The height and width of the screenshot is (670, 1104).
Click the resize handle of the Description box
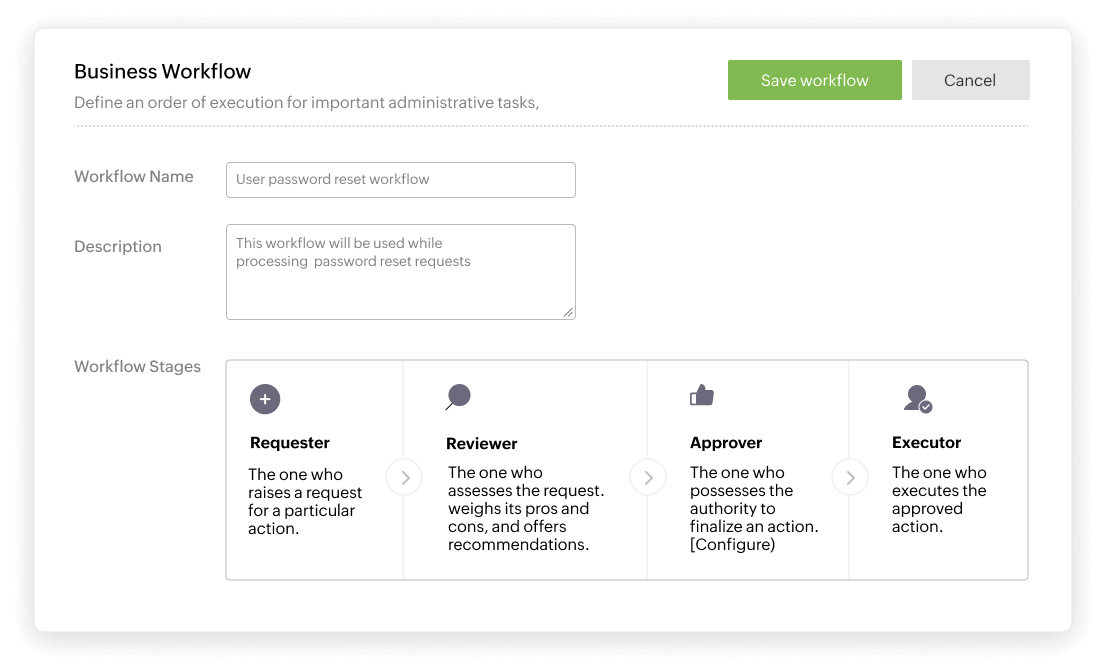tap(570, 315)
